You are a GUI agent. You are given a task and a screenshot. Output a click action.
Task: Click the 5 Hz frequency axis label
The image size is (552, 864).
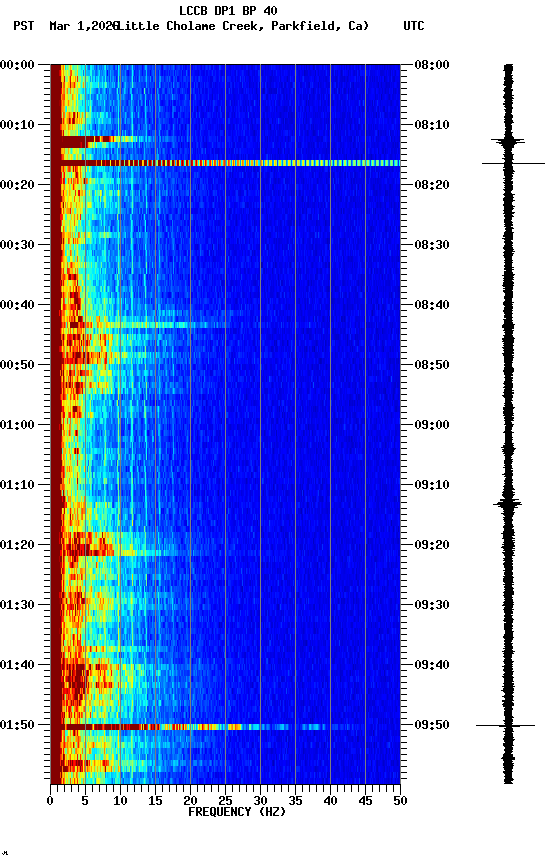click(85, 801)
